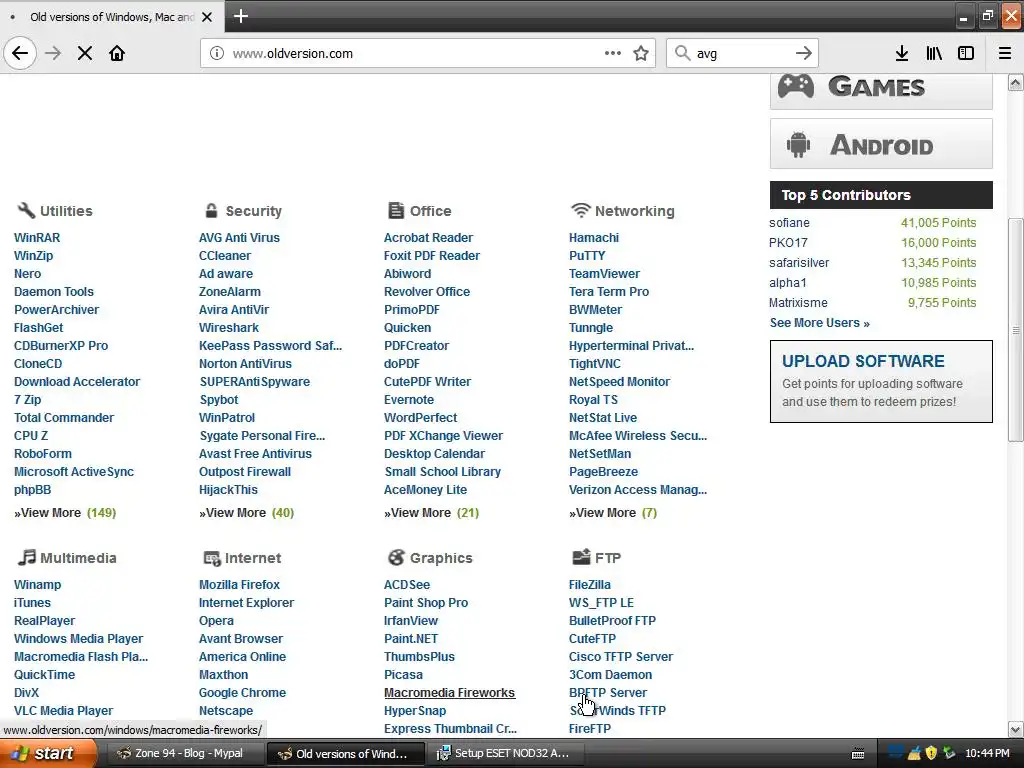Image resolution: width=1024 pixels, height=768 pixels.
Task: Open the hamburger application menu
Action: (1005, 53)
